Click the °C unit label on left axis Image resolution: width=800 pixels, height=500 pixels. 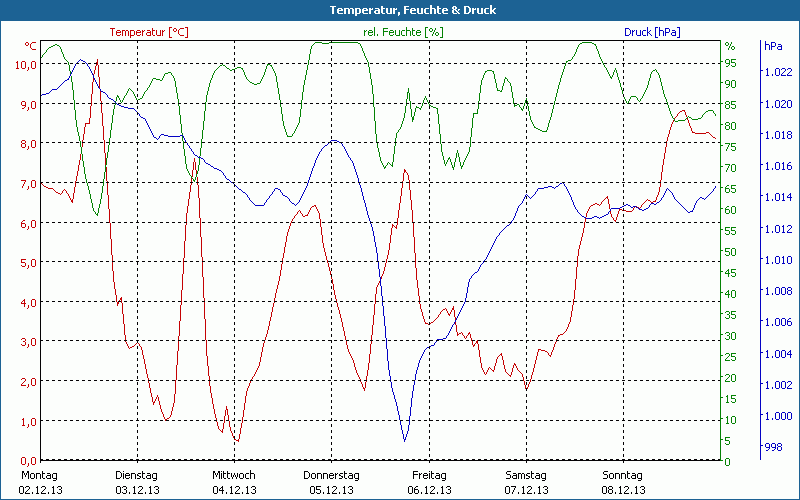coord(30,46)
